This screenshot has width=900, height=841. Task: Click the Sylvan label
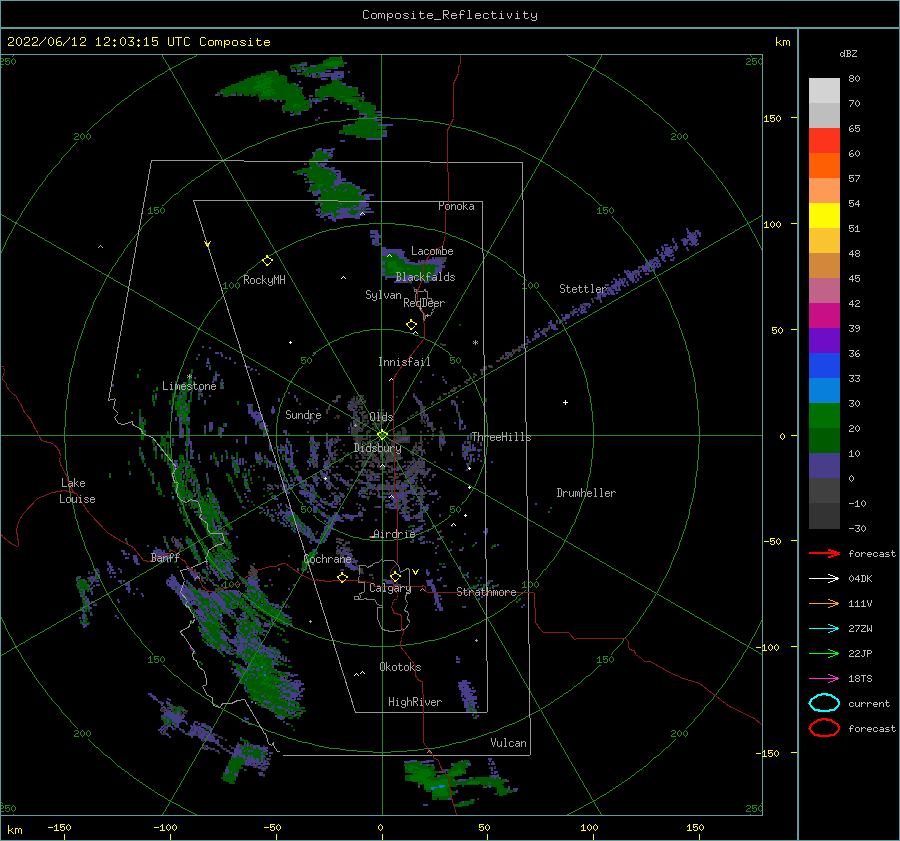click(383, 295)
